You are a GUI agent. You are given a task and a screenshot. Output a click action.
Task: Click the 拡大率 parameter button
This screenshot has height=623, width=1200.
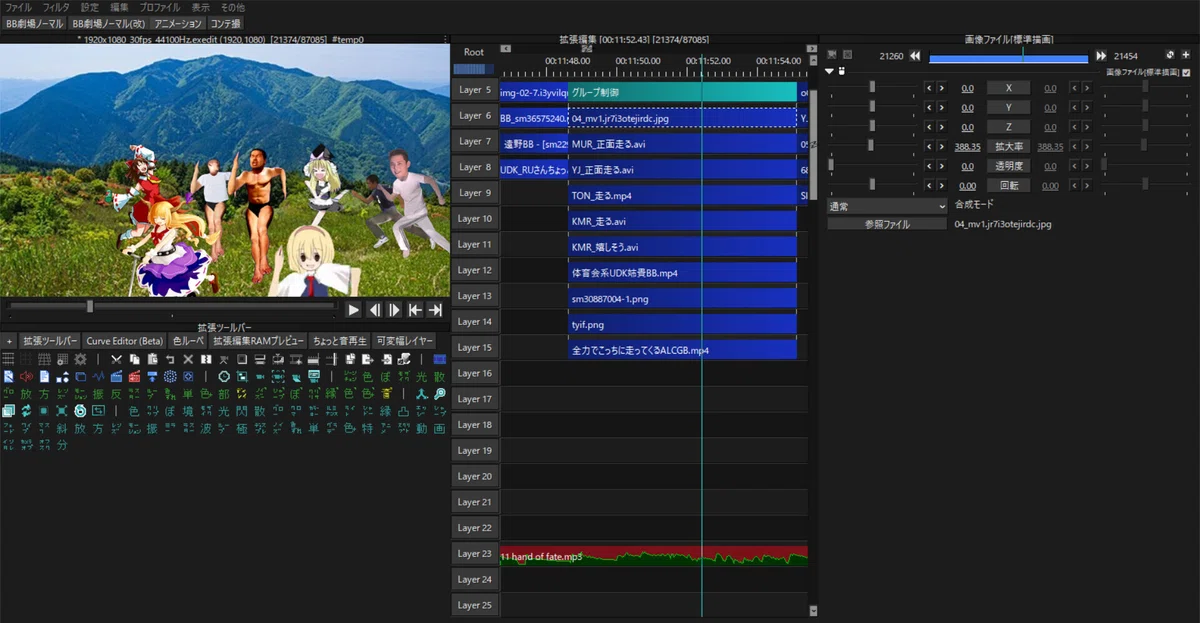coord(1008,146)
